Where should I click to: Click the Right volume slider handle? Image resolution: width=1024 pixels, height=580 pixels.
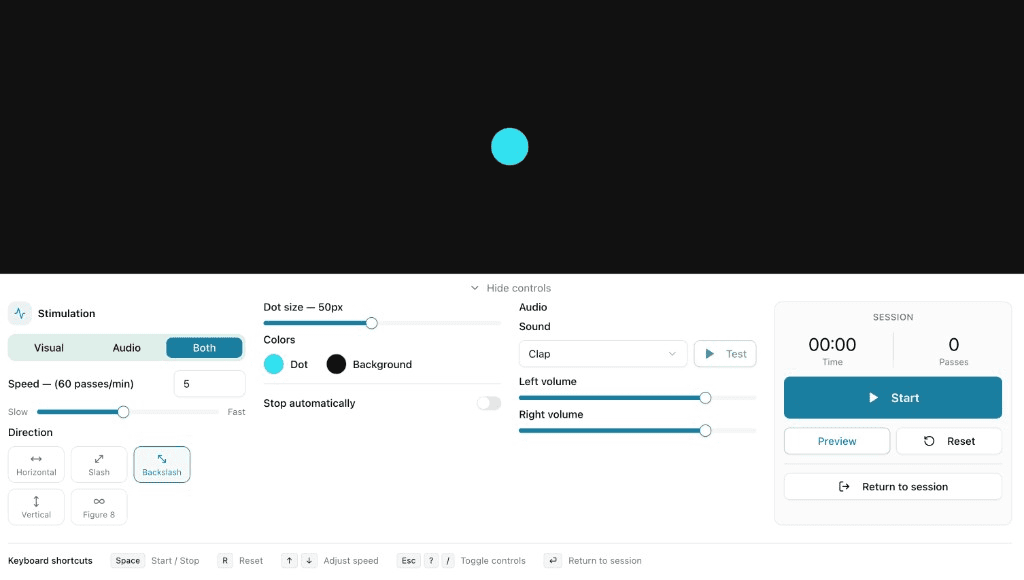point(705,430)
